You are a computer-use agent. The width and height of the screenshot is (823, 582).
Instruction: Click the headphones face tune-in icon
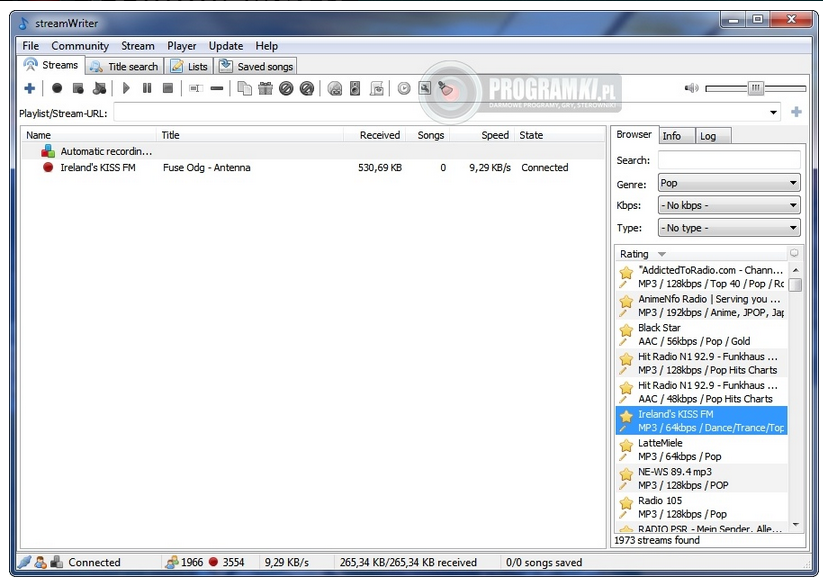335,88
